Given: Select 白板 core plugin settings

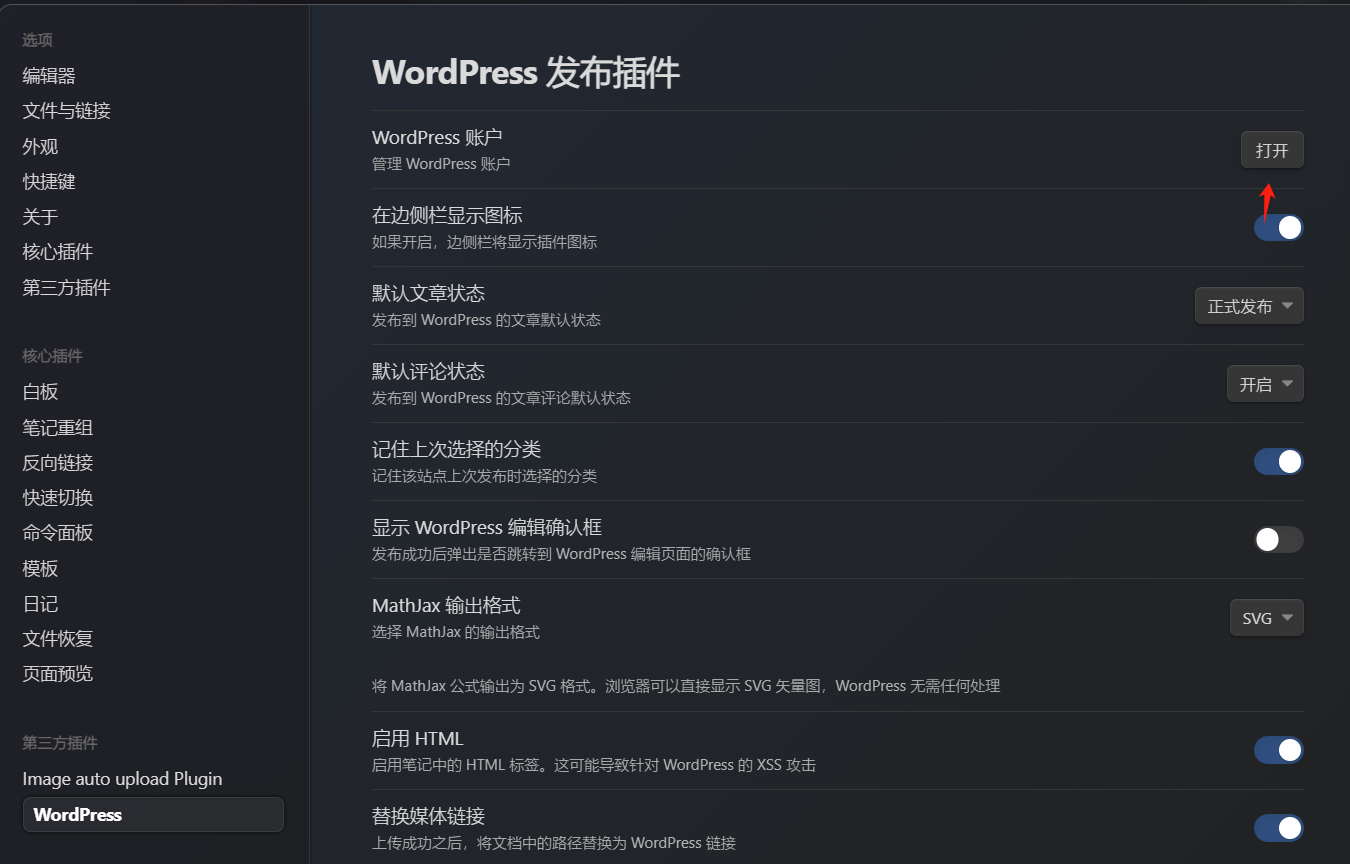Looking at the screenshot, I should click(39, 391).
